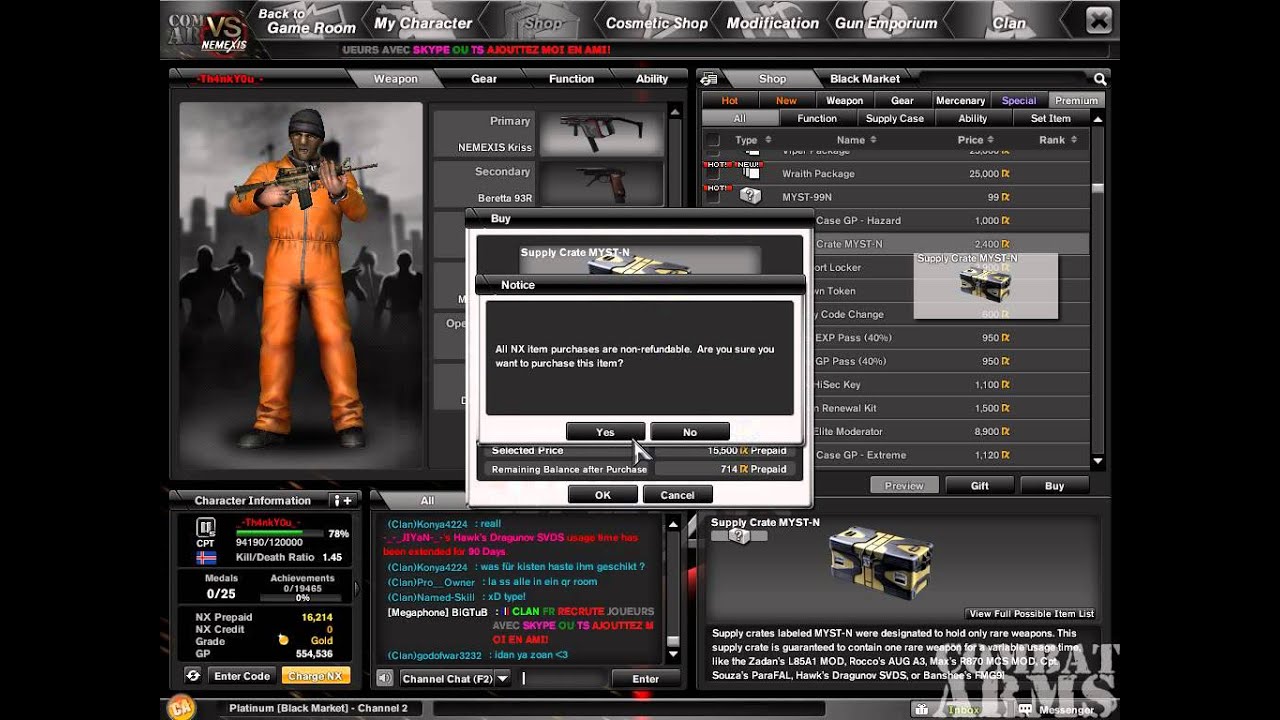Sort shop list by Type

pos(753,140)
